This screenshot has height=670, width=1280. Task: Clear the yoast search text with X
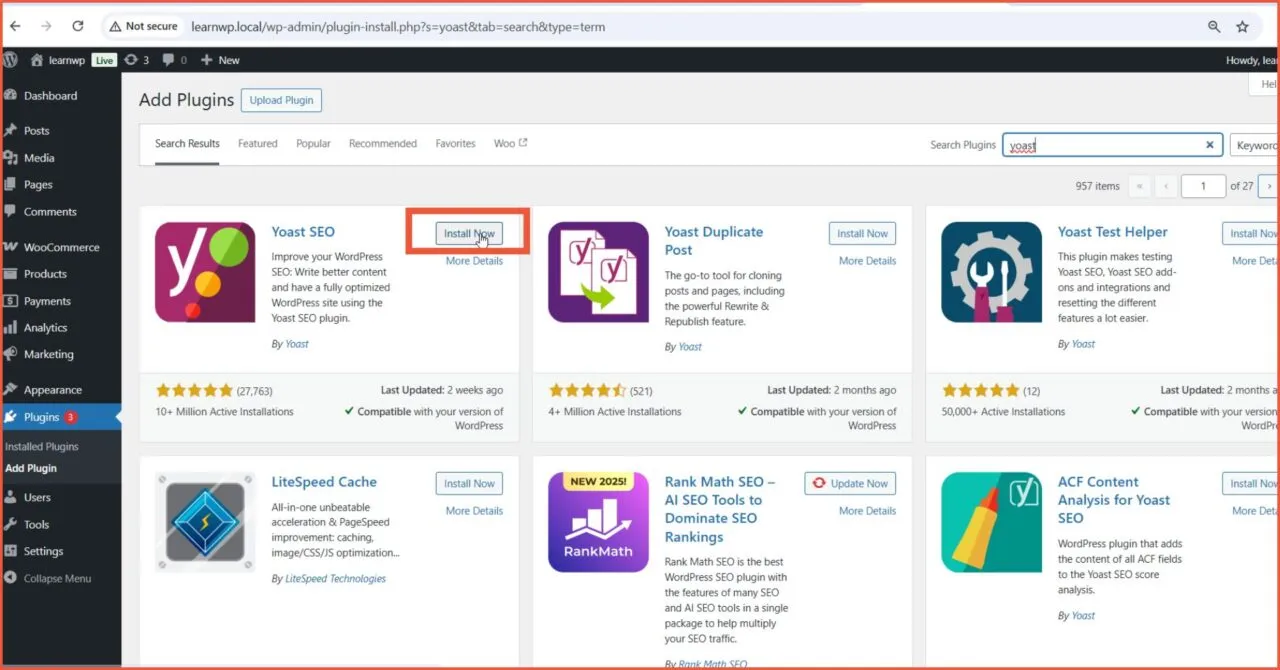[x=1209, y=145]
